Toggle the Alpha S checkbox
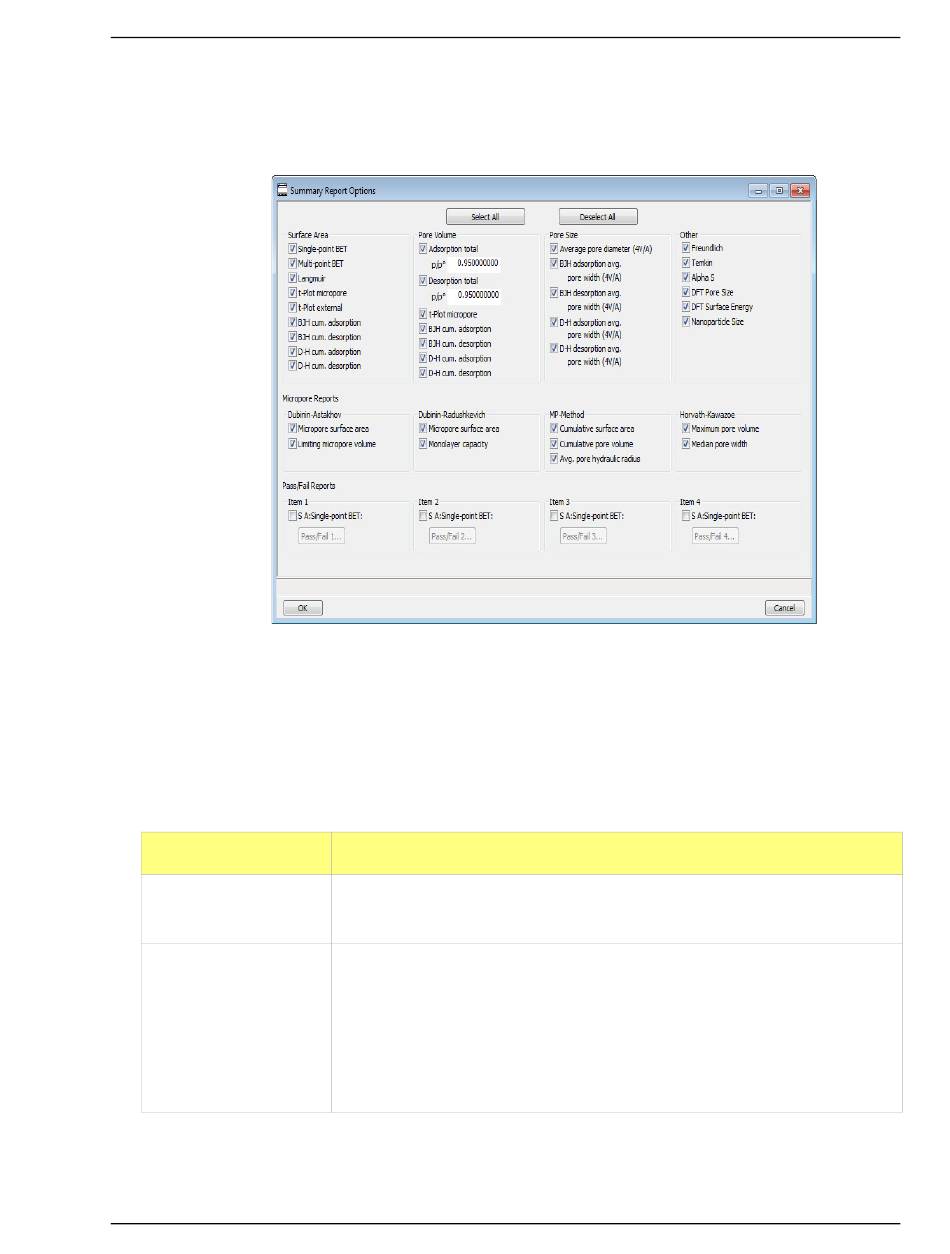The width and height of the screenshot is (950, 1254). [x=686, y=278]
